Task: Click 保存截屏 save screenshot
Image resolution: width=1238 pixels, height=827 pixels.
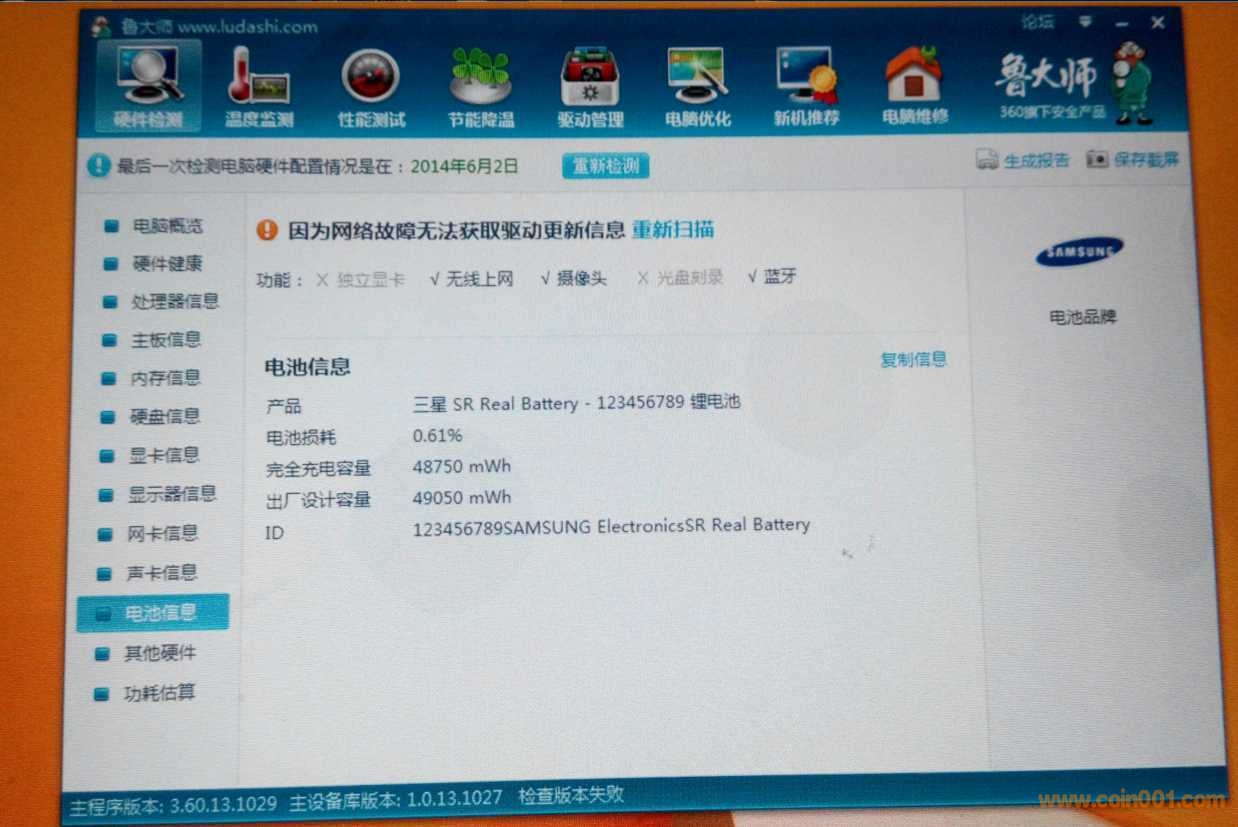Action: (x=1134, y=160)
